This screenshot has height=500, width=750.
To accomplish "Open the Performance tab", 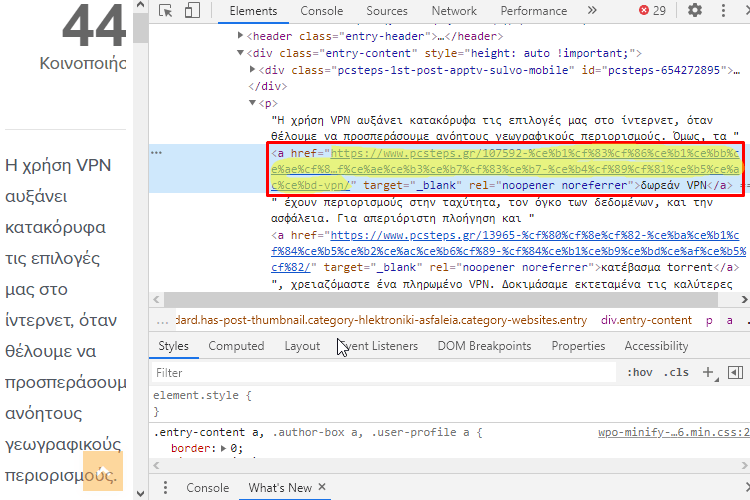I will pos(534,11).
